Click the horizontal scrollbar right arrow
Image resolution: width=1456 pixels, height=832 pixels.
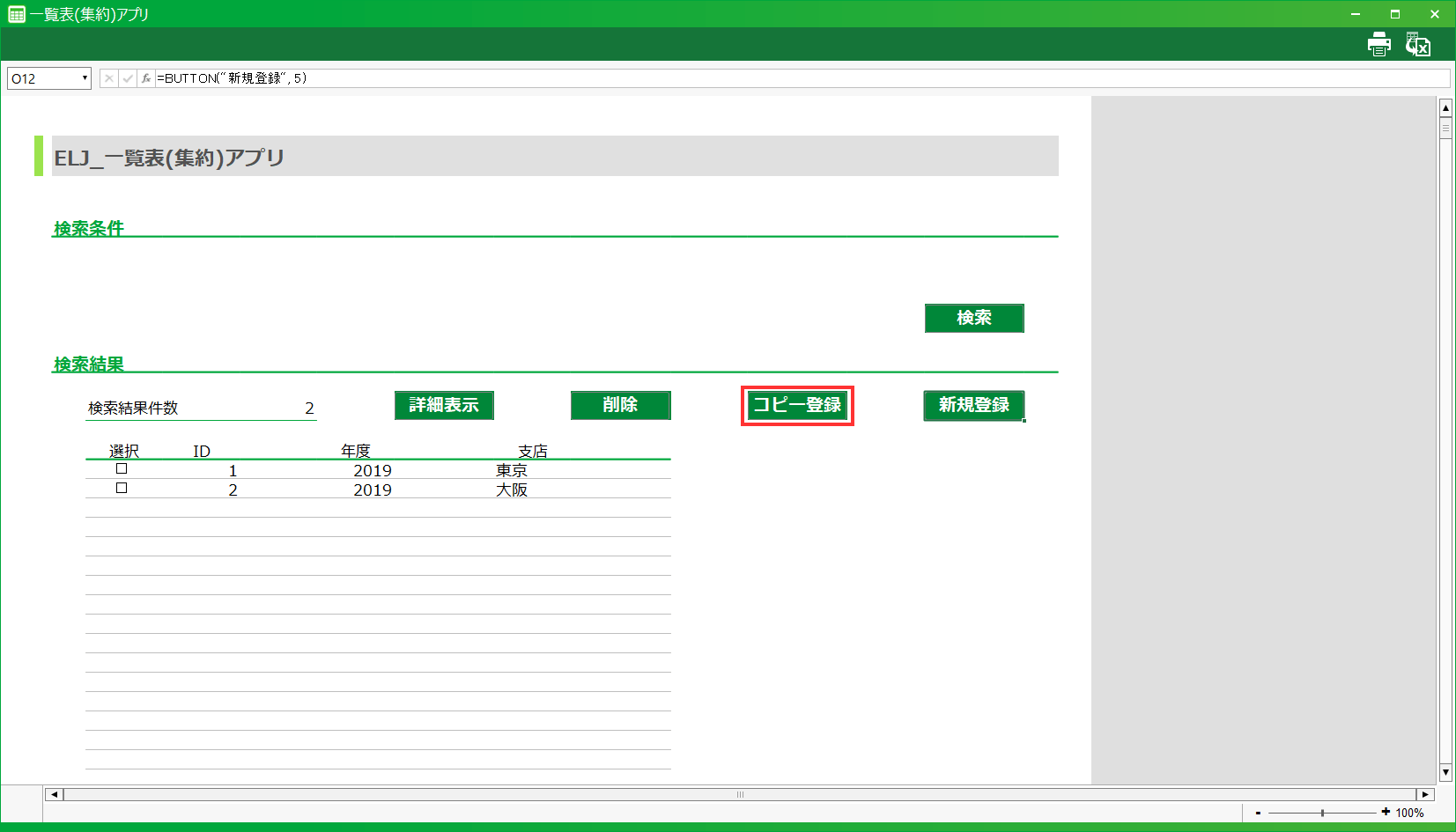pos(1425,794)
